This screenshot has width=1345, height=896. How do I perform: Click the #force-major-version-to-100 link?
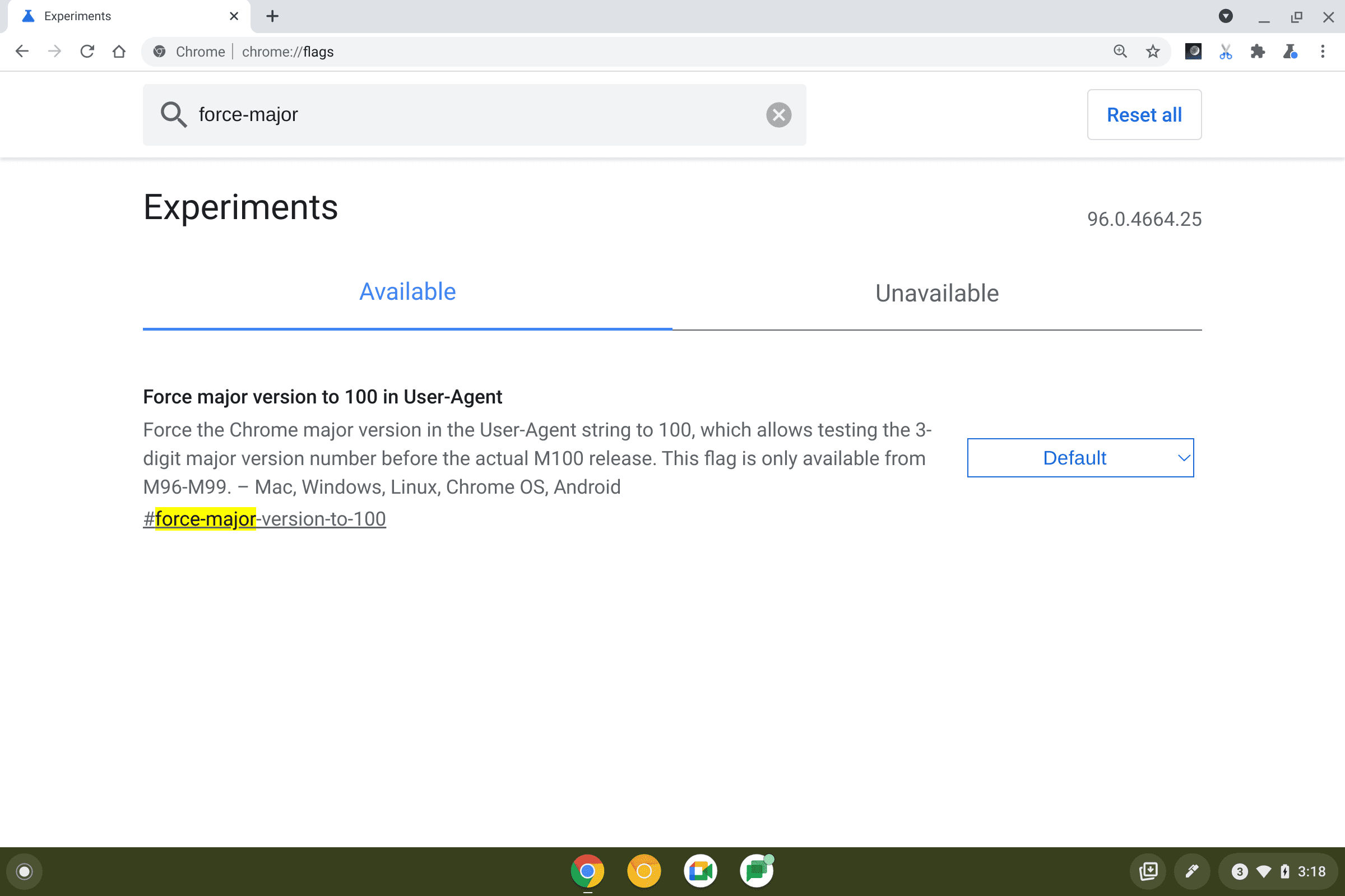pos(265,518)
